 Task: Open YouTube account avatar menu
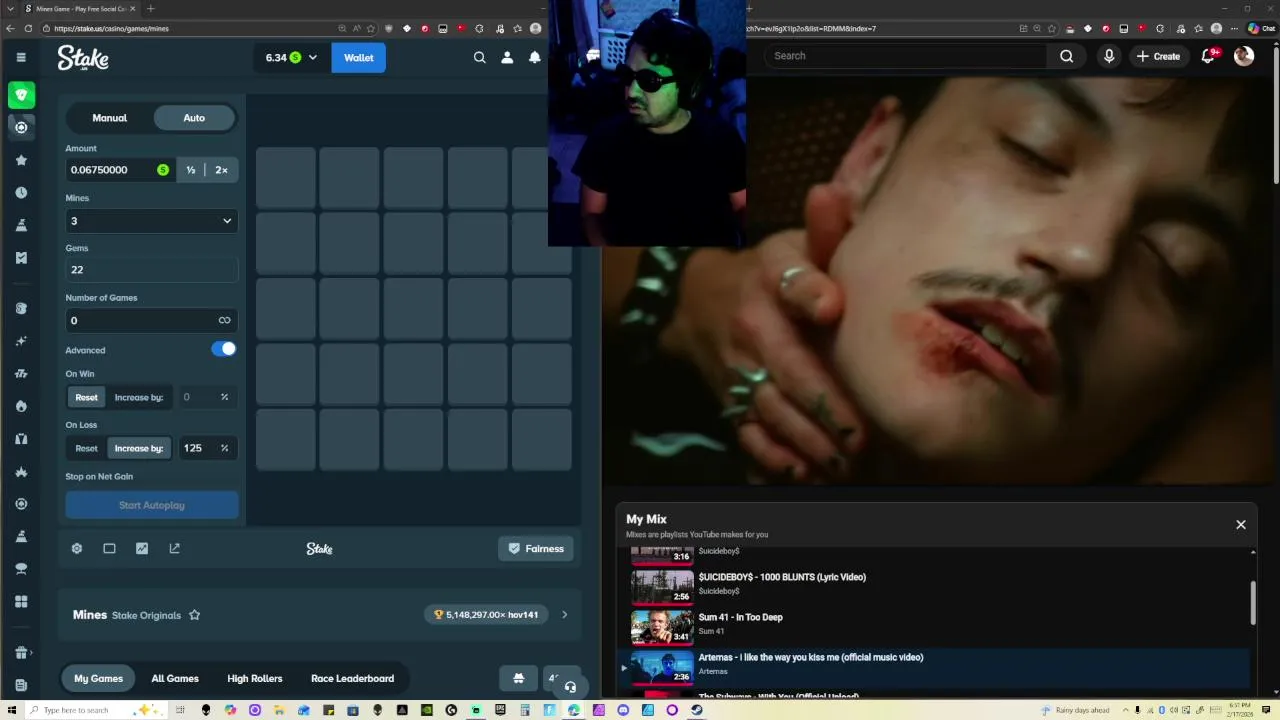click(x=1244, y=56)
